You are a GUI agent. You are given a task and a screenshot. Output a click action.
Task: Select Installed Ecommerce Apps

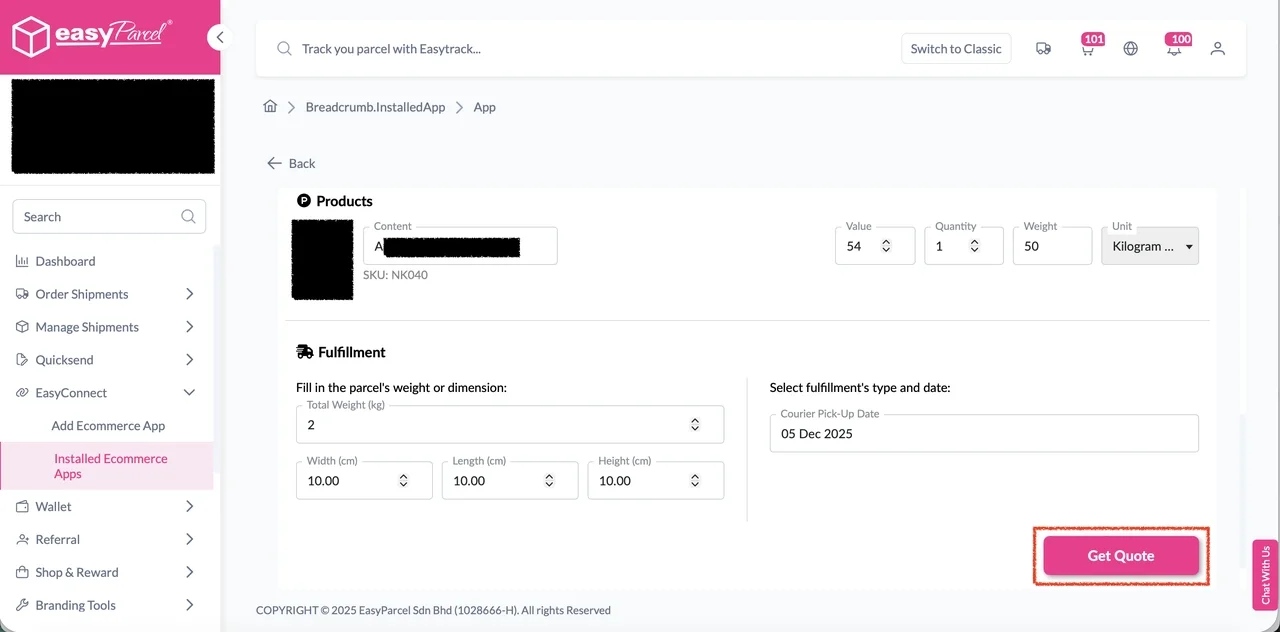110,466
